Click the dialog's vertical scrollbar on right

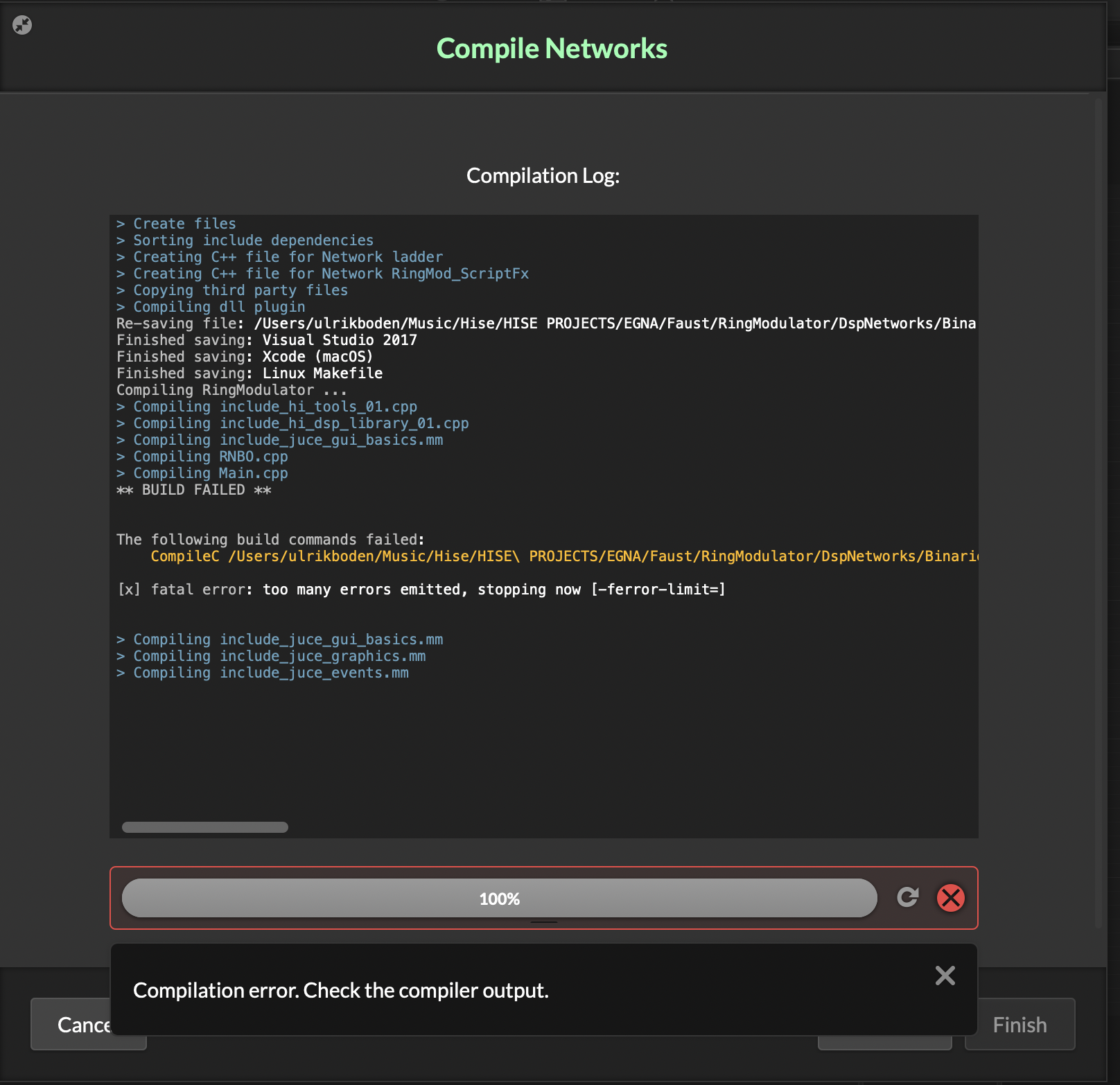(1099, 513)
